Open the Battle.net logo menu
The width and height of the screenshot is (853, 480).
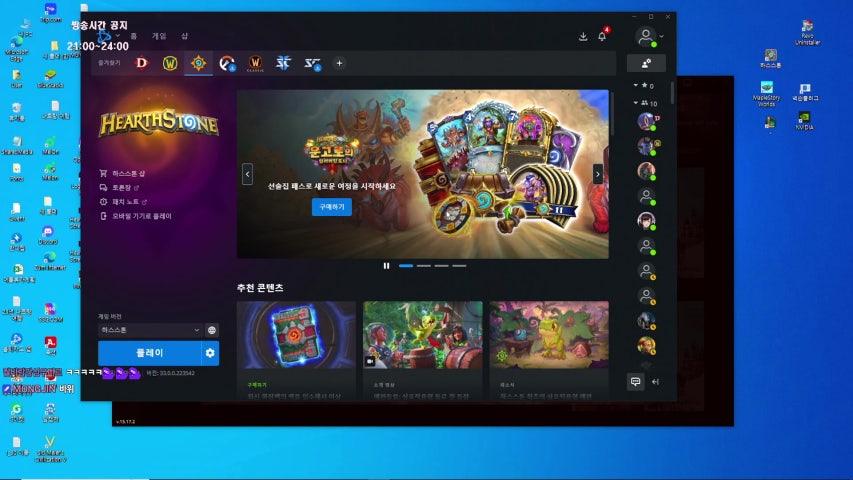tap(104, 36)
